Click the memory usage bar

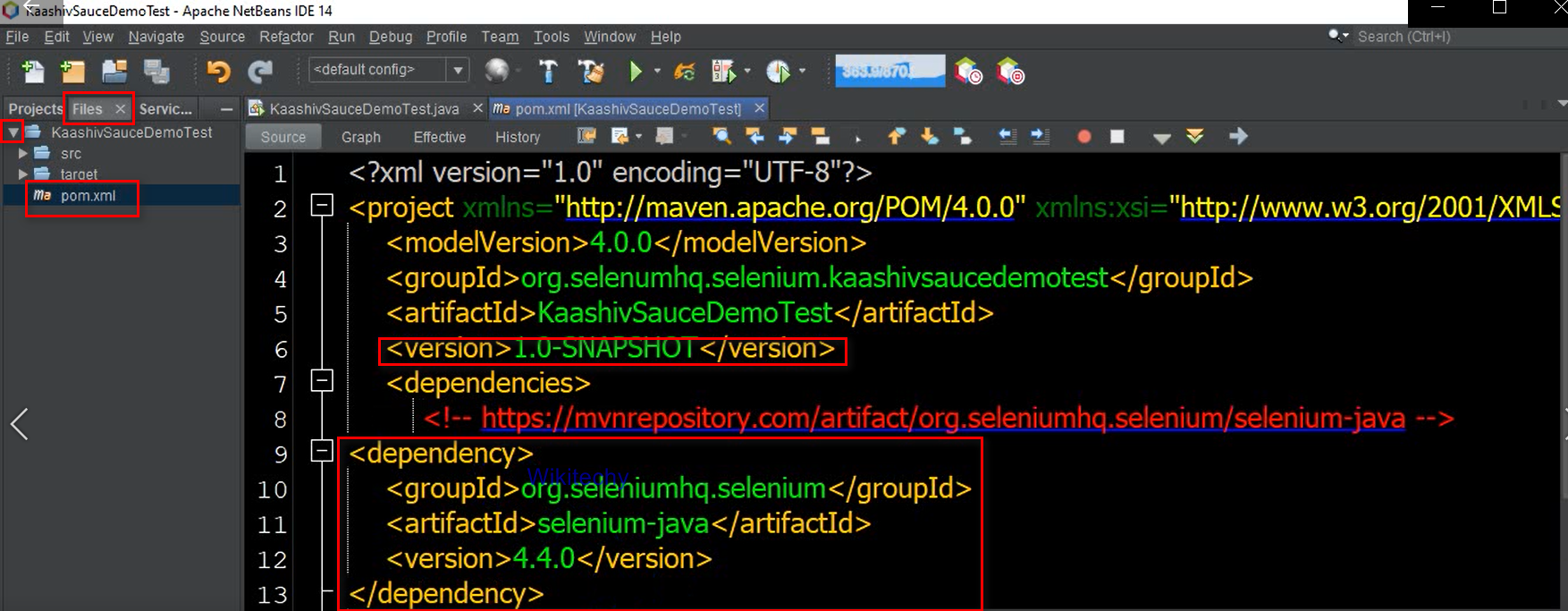[x=889, y=71]
